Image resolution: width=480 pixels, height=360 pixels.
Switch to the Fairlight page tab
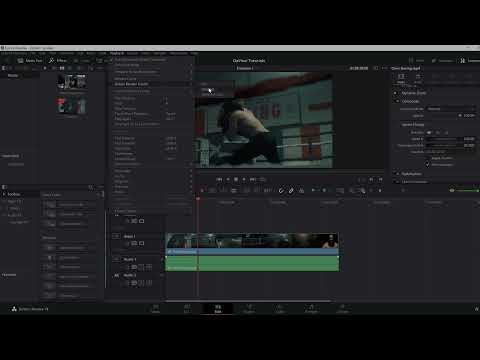[311, 309]
